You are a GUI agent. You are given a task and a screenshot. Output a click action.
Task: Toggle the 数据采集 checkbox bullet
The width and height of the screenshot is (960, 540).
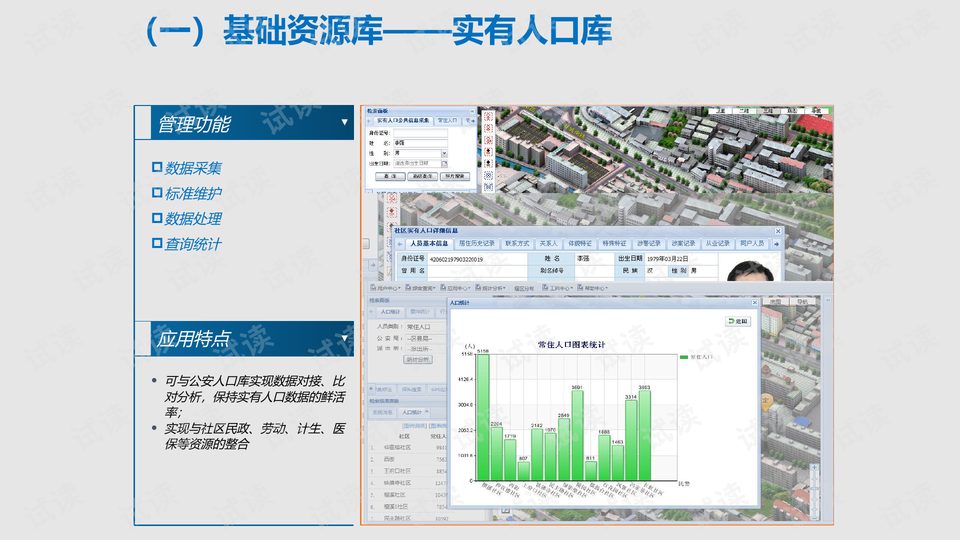click(156, 167)
